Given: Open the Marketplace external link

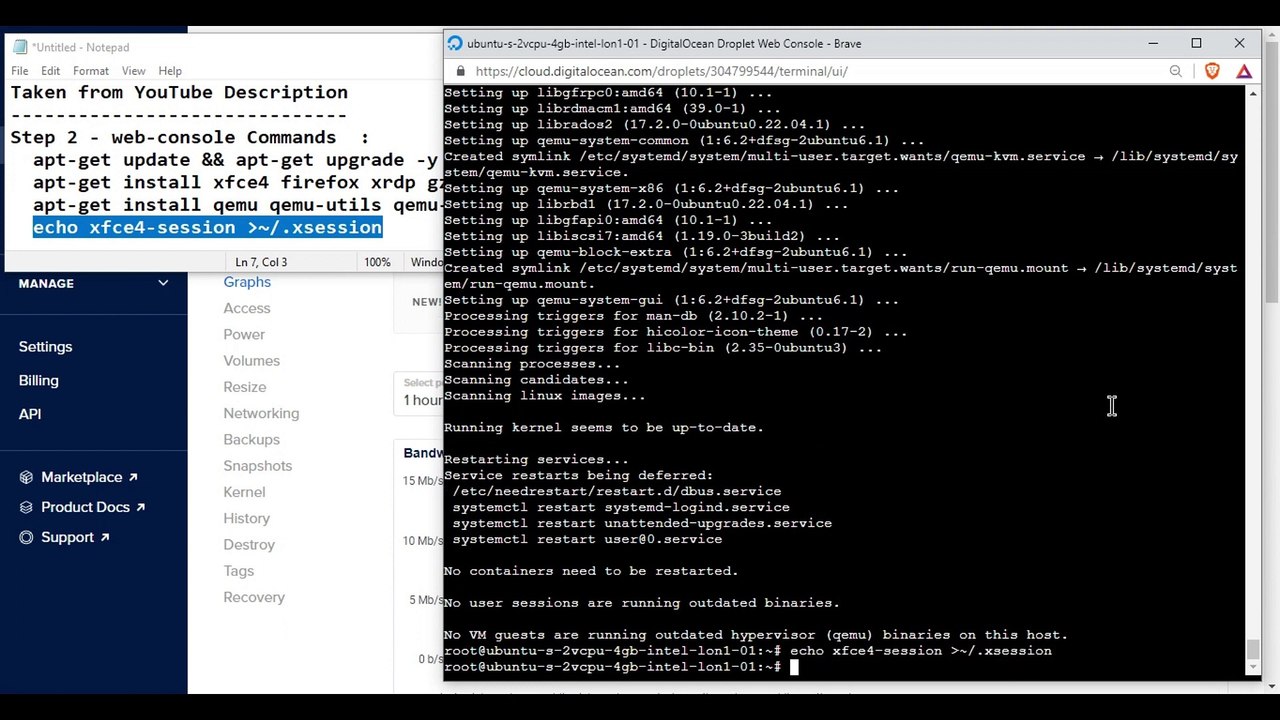Looking at the screenshot, I should pyautogui.click(x=89, y=477).
